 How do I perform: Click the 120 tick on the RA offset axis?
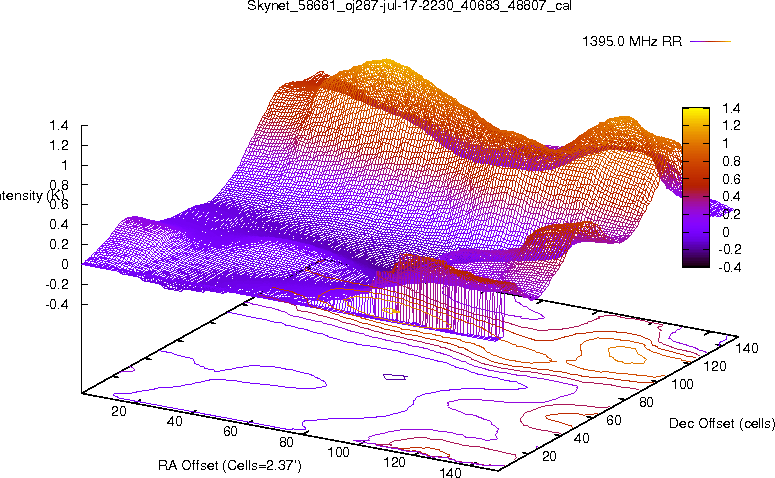pyautogui.click(x=394, y=462)
